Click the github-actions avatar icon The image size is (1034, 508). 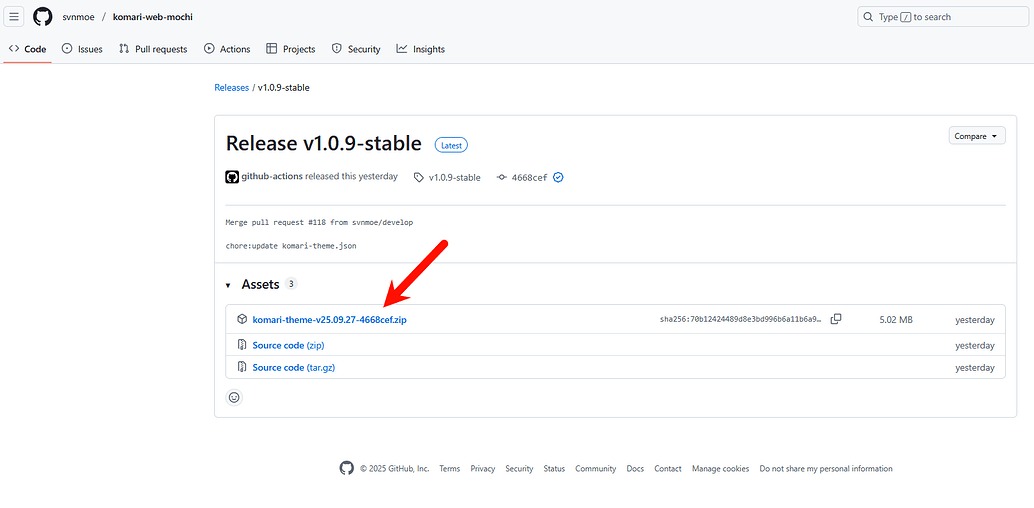pos(232,177)
